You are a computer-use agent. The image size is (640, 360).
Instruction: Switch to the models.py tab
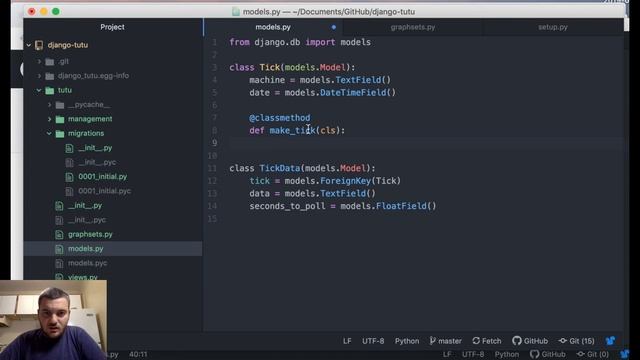pos(273,27)
